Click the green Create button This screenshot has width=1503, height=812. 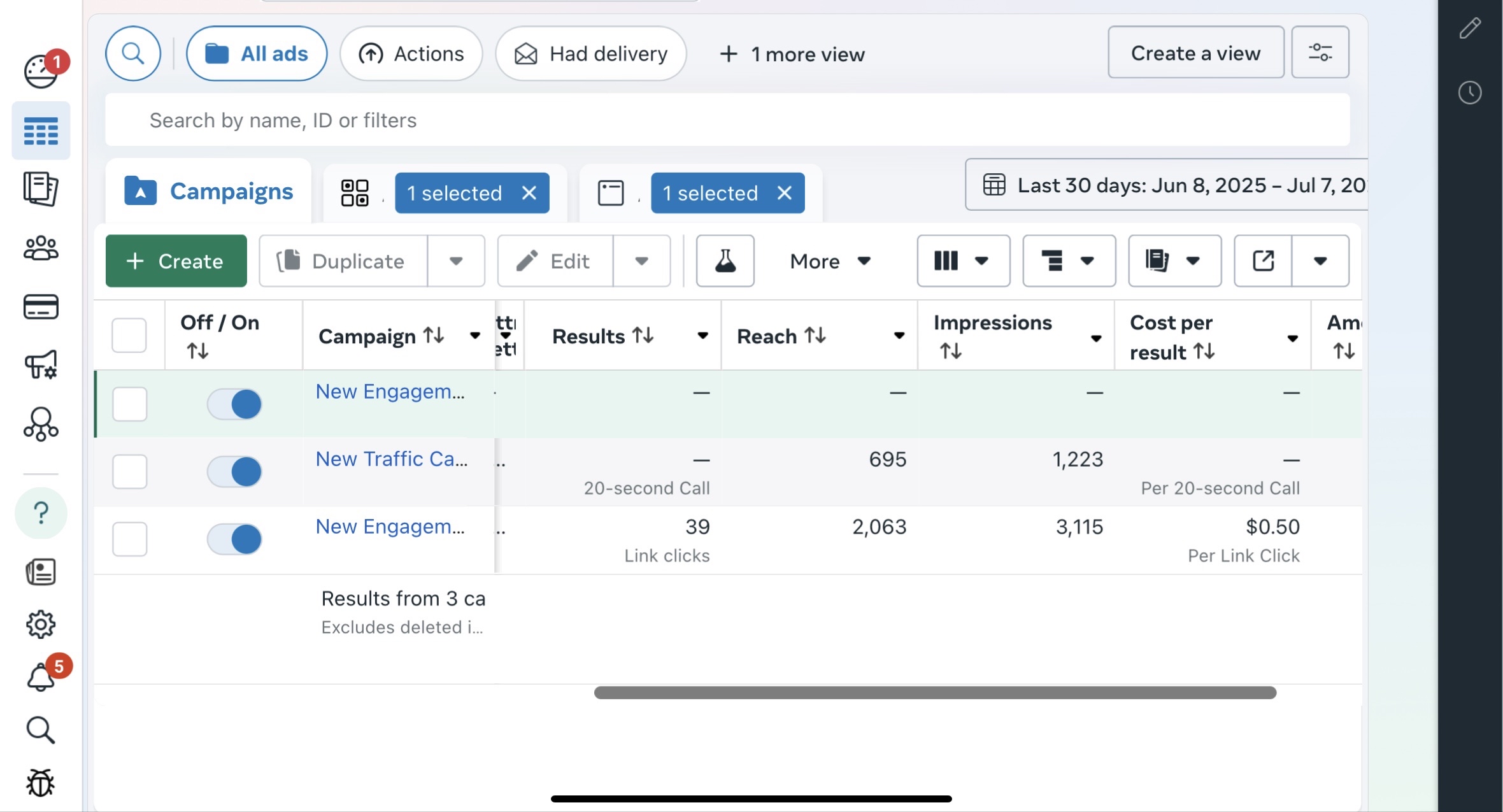click(176, 261)
